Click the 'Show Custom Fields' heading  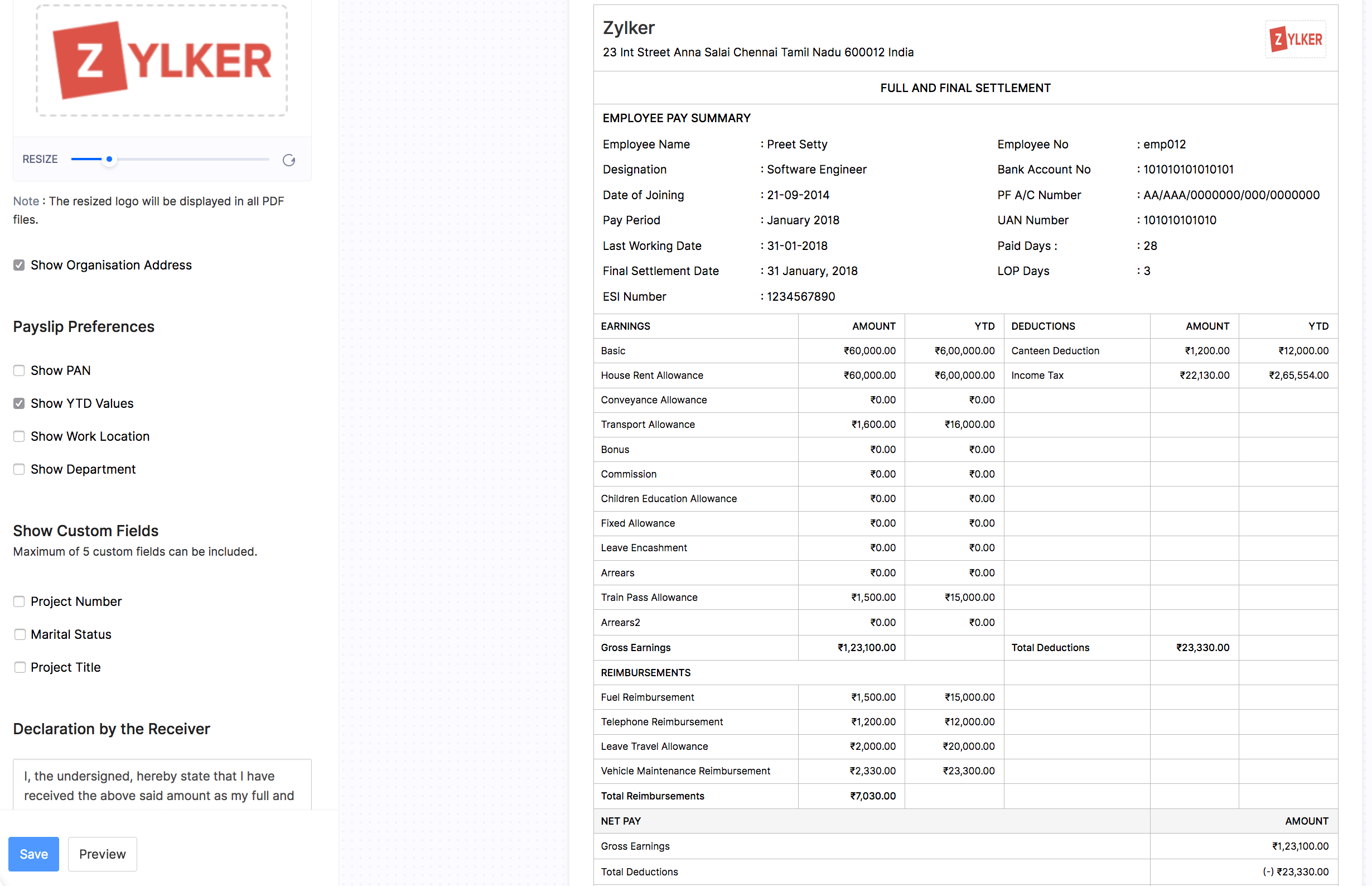[86, 531]
